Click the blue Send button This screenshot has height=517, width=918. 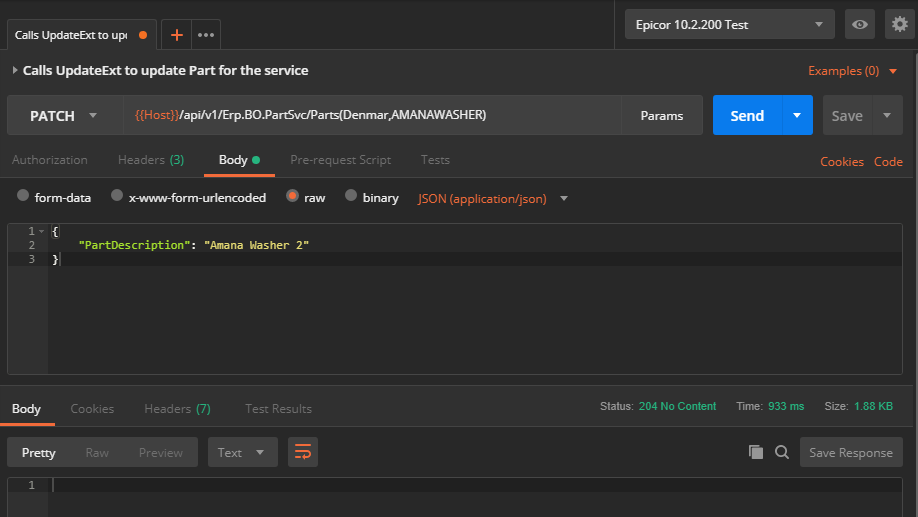click(746, 116)
